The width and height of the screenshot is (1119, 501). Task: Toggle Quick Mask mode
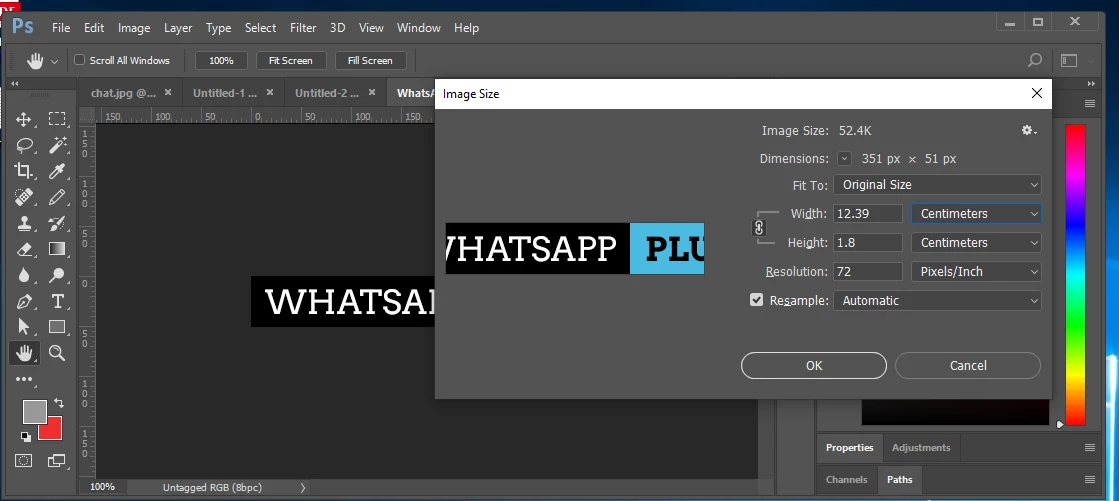tap(24, 461)
